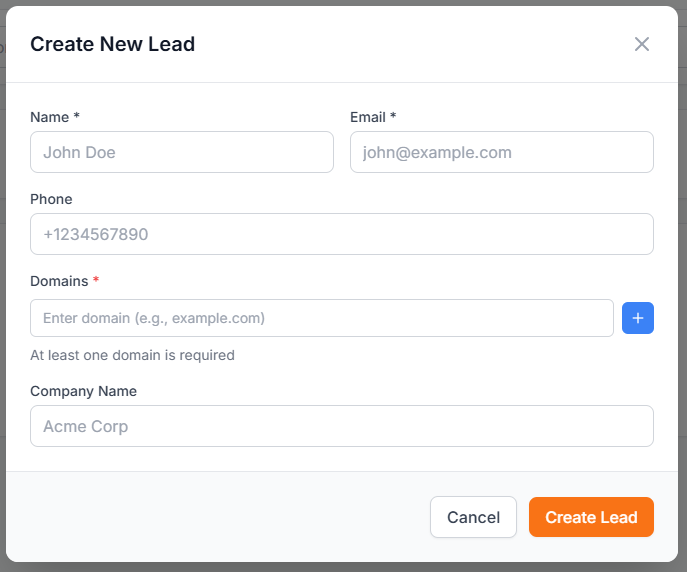Click the Name field label

click(x=49, y=117)
